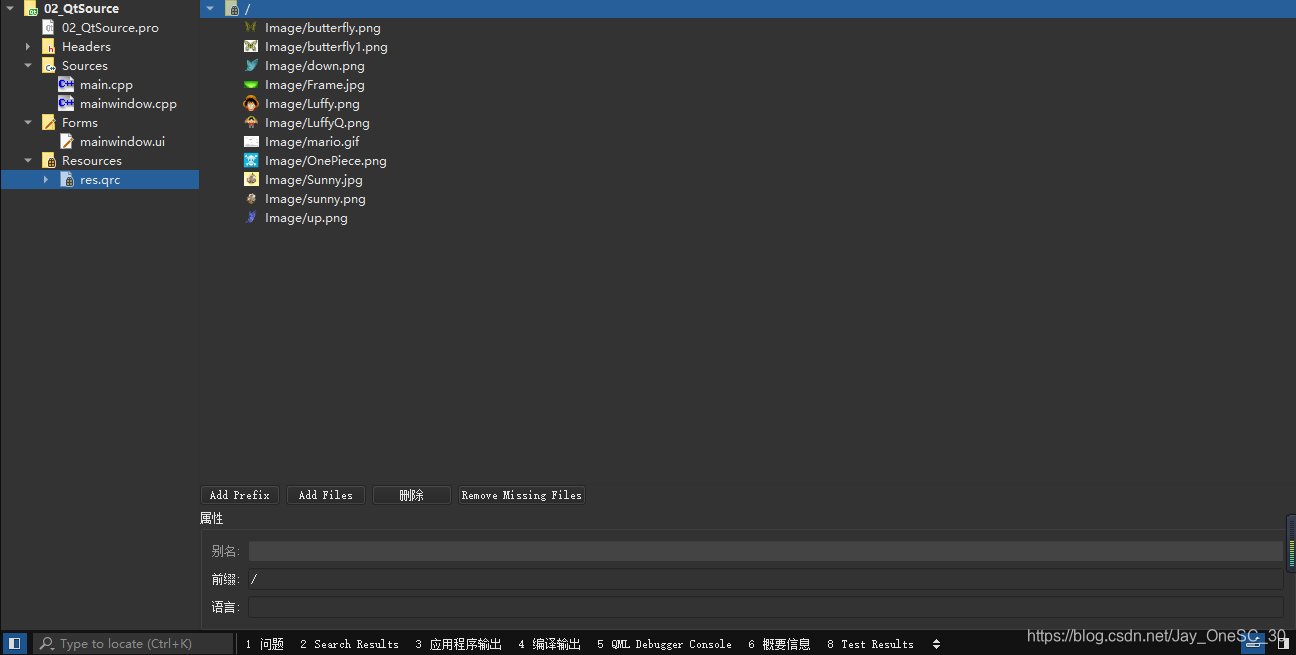Screen dimensions: 1296x655
Task: Click the 删除 button
Action: pyautogui.click(x=412, y=495)
